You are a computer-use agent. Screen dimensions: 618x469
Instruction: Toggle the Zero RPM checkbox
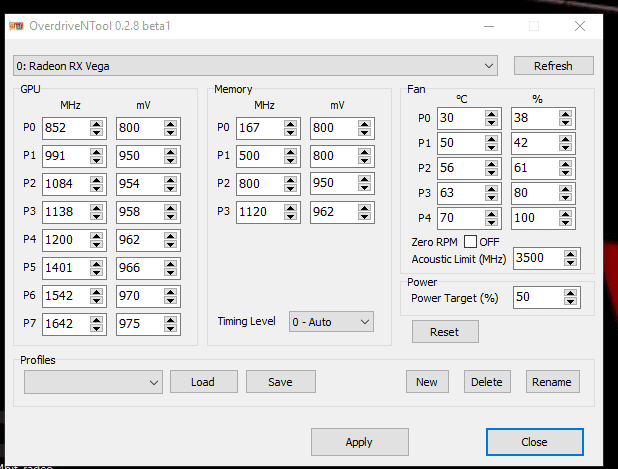(470, 242)
